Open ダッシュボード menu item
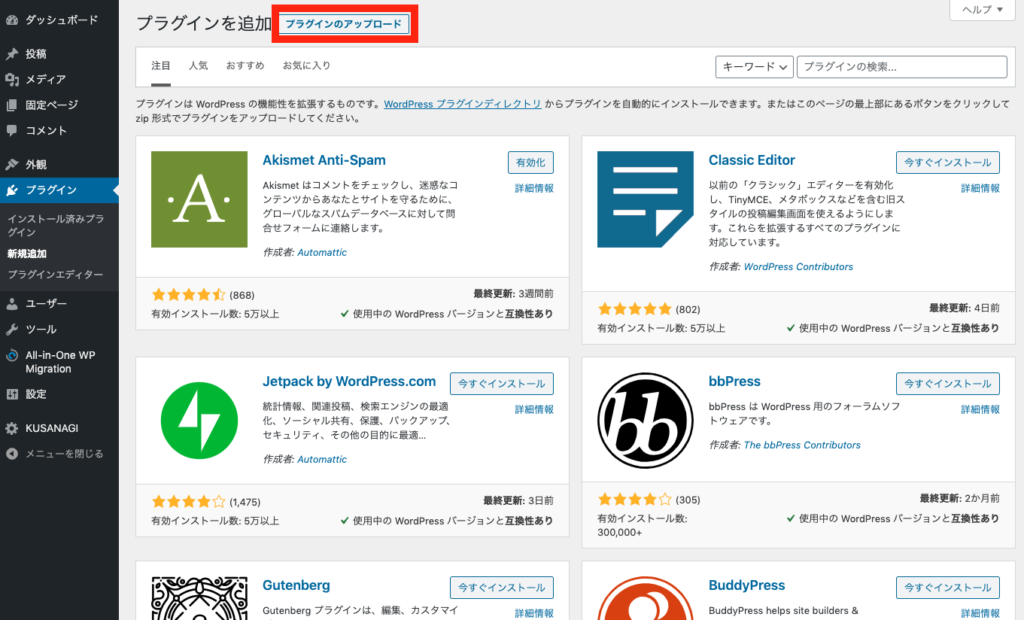Viewport: 1024px width, 620px height. 59,20
